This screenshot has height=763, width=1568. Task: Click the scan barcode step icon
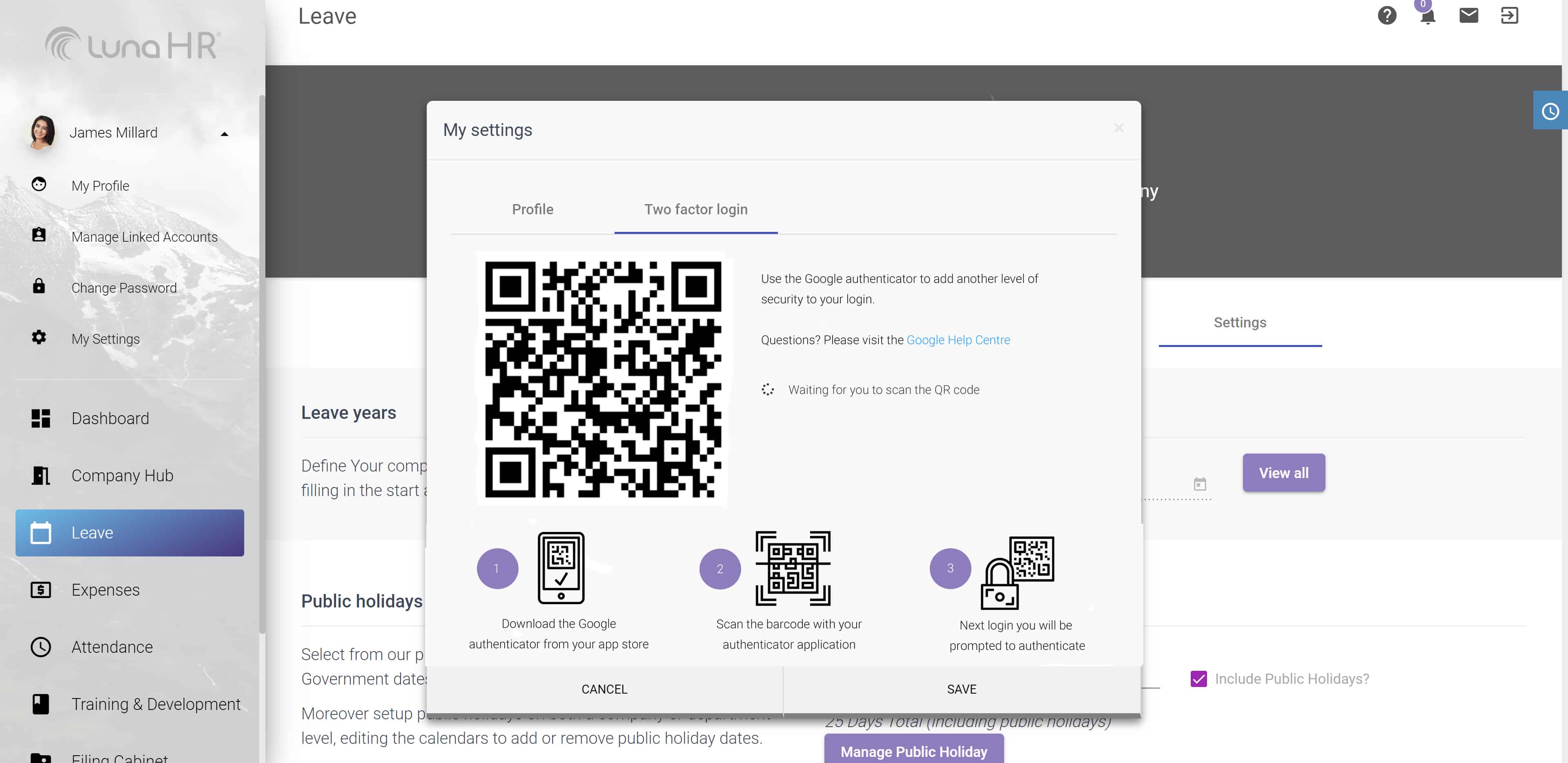pyautogui.click(x=793, y=568)
